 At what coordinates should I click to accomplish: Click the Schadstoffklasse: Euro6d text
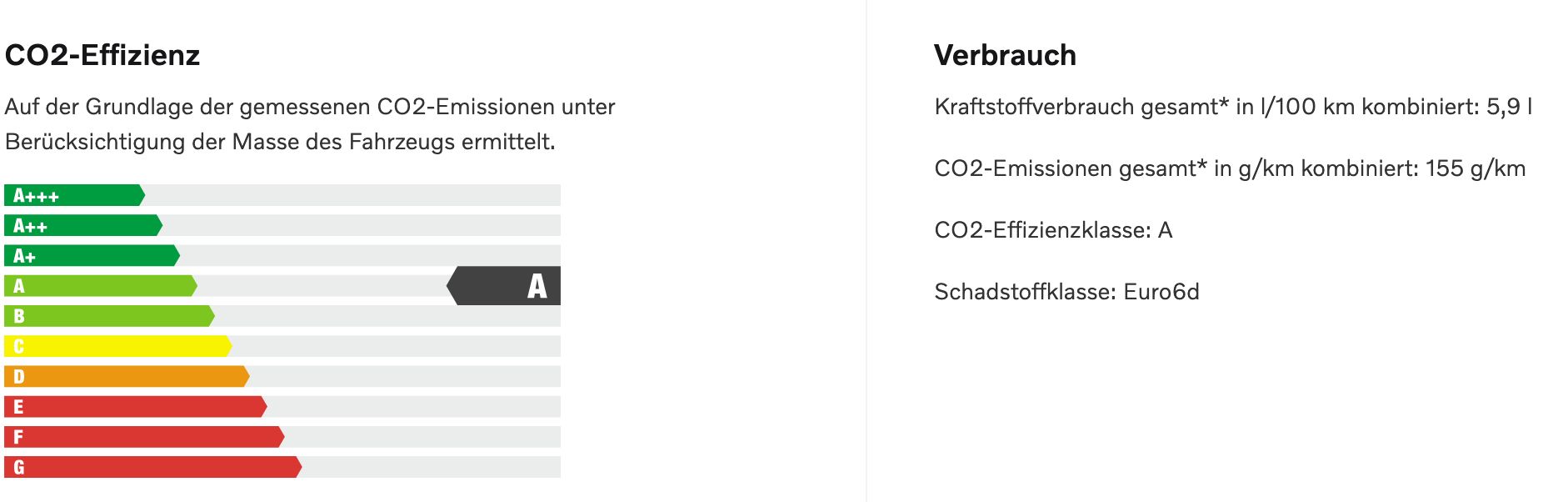click(1066, 292)
